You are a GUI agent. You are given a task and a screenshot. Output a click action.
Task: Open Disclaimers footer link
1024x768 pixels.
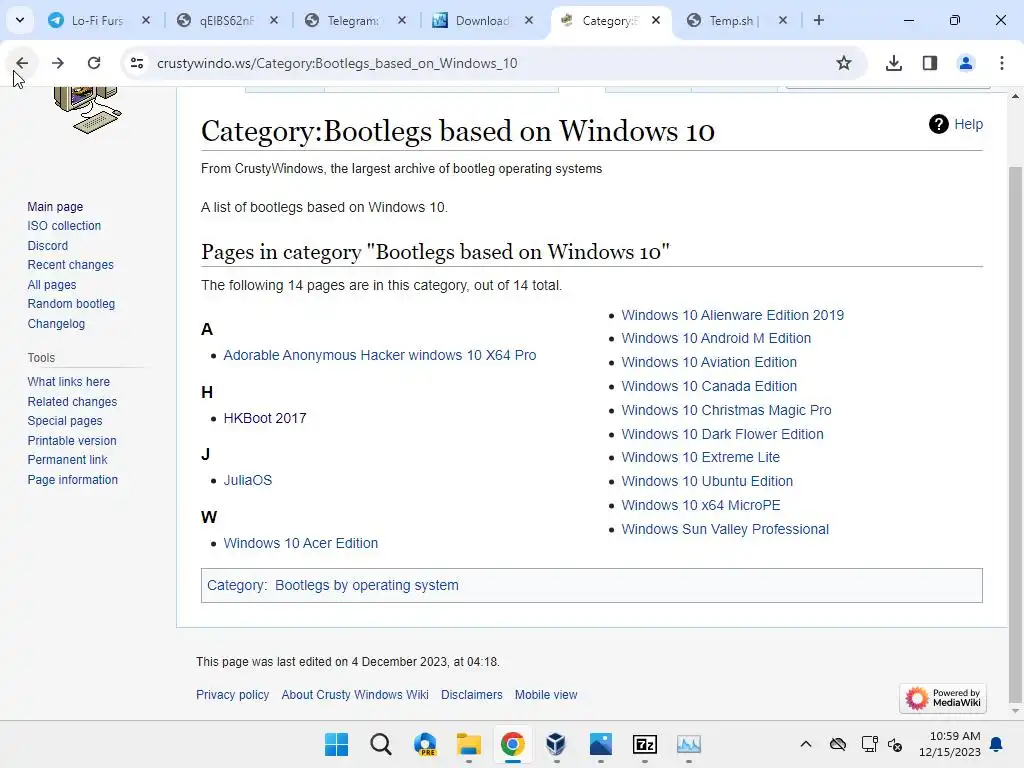472,695
